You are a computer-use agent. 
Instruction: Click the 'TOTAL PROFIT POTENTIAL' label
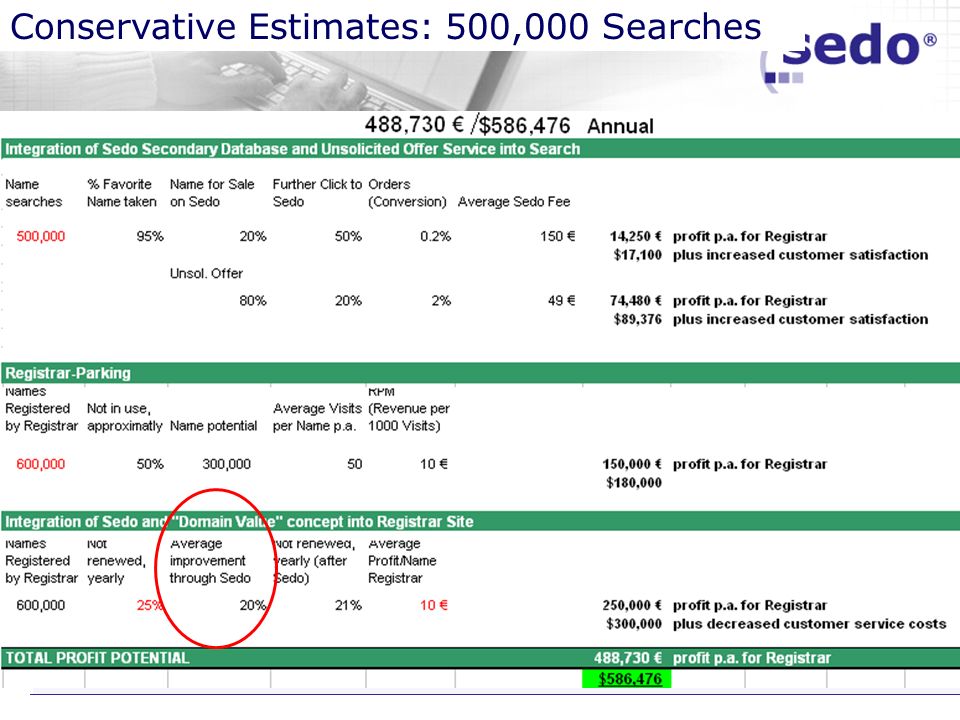[97, 658]
